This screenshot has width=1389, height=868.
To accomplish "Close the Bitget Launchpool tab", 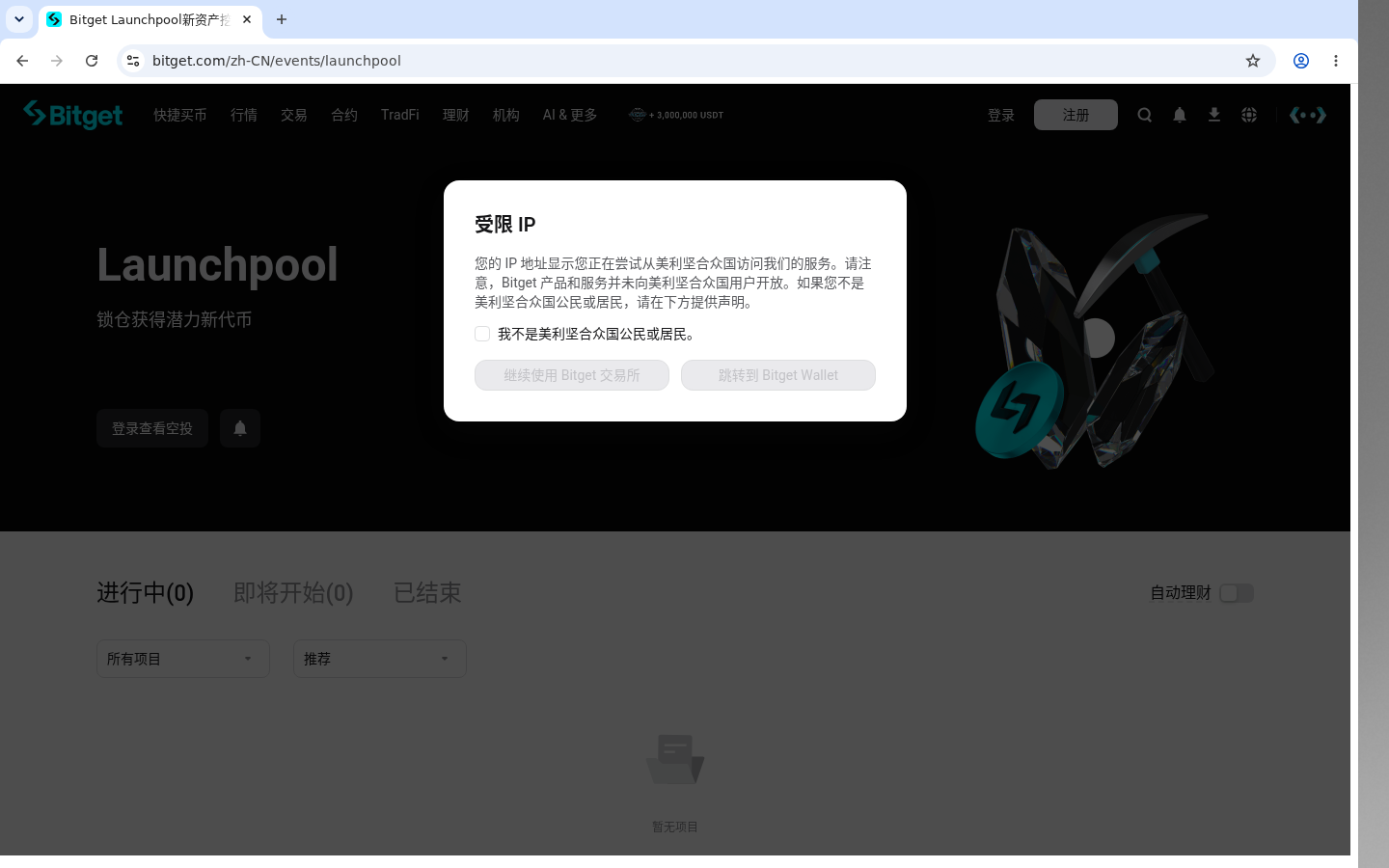I will pyautogui.click(x=247, y=19).
